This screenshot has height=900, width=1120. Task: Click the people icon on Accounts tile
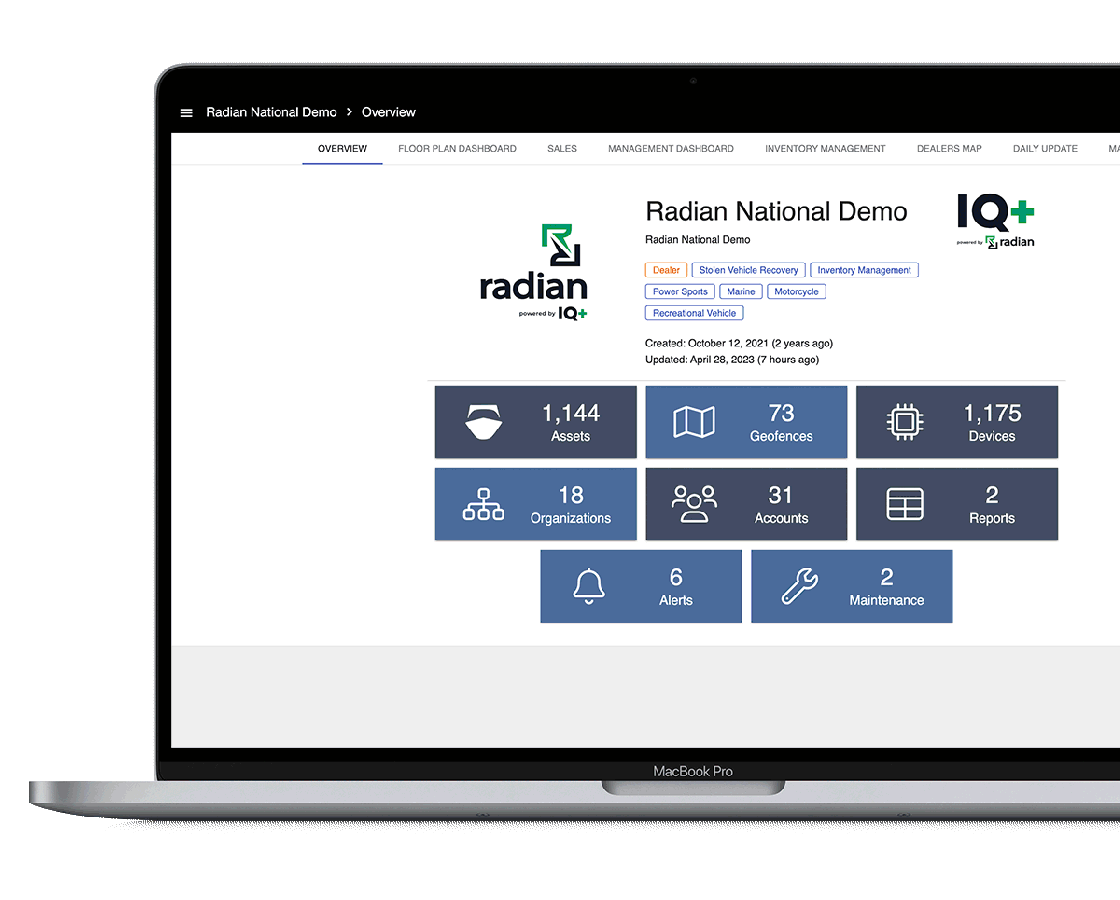[694, 504]
